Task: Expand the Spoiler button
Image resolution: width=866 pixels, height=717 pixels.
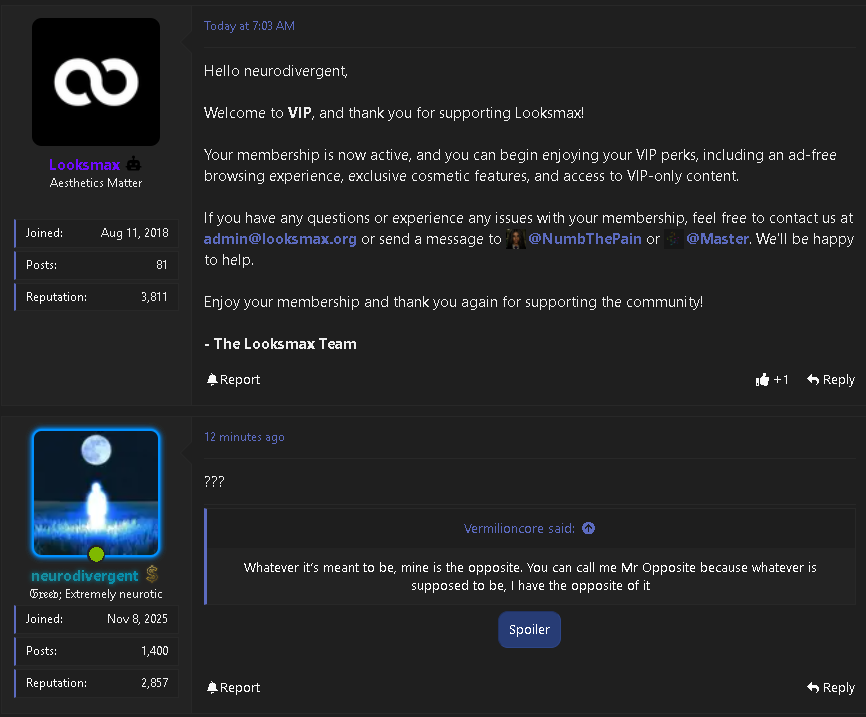Action: (x=529, y=629)
